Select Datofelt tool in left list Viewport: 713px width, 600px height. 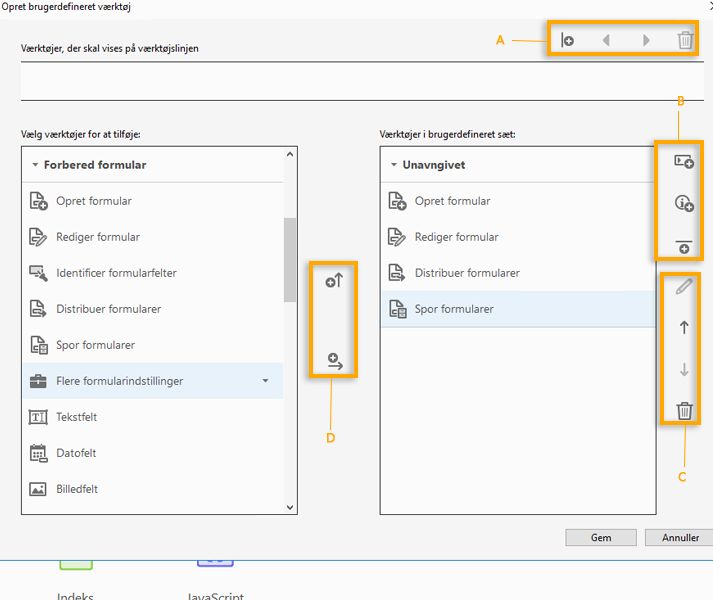[76, 453]
